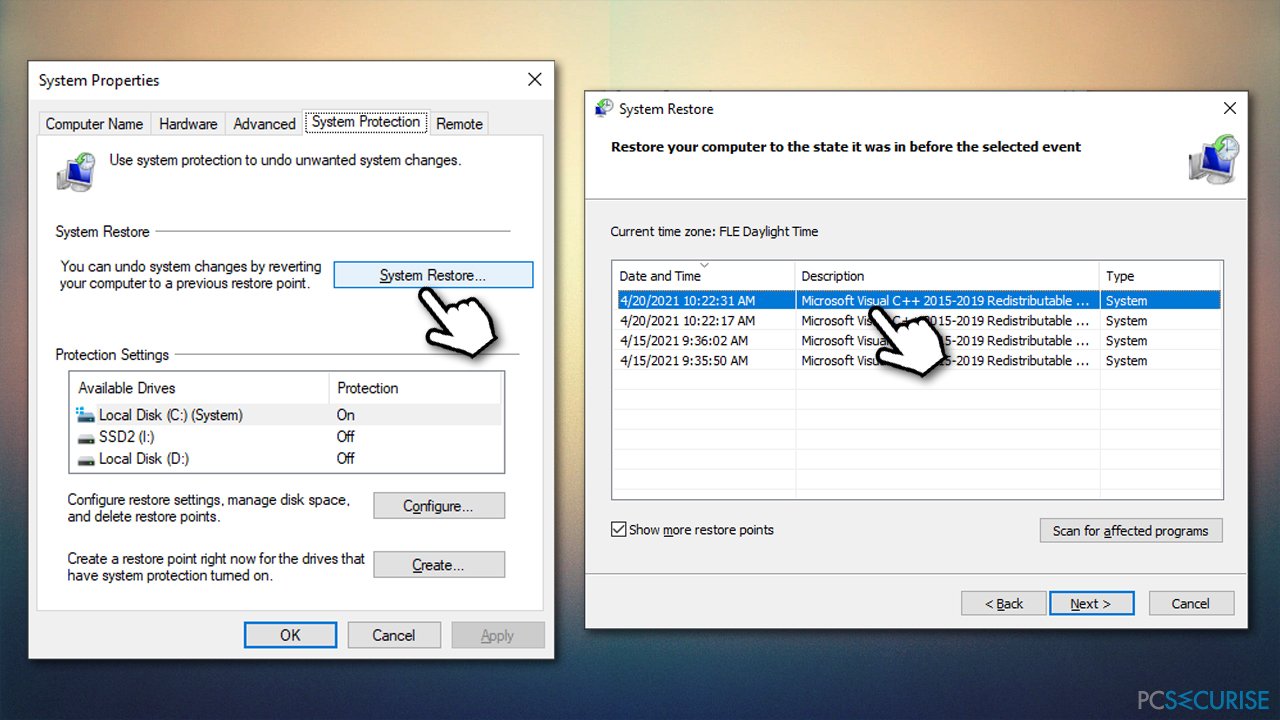Select the Local Disk (D:) drive row
Screen dimensions: 1280x720
click(x=285, y=459)
